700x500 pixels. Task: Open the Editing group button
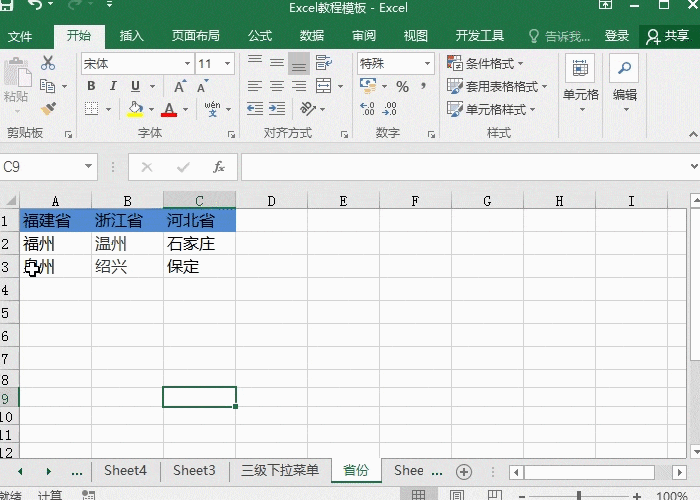click(625, 84)
